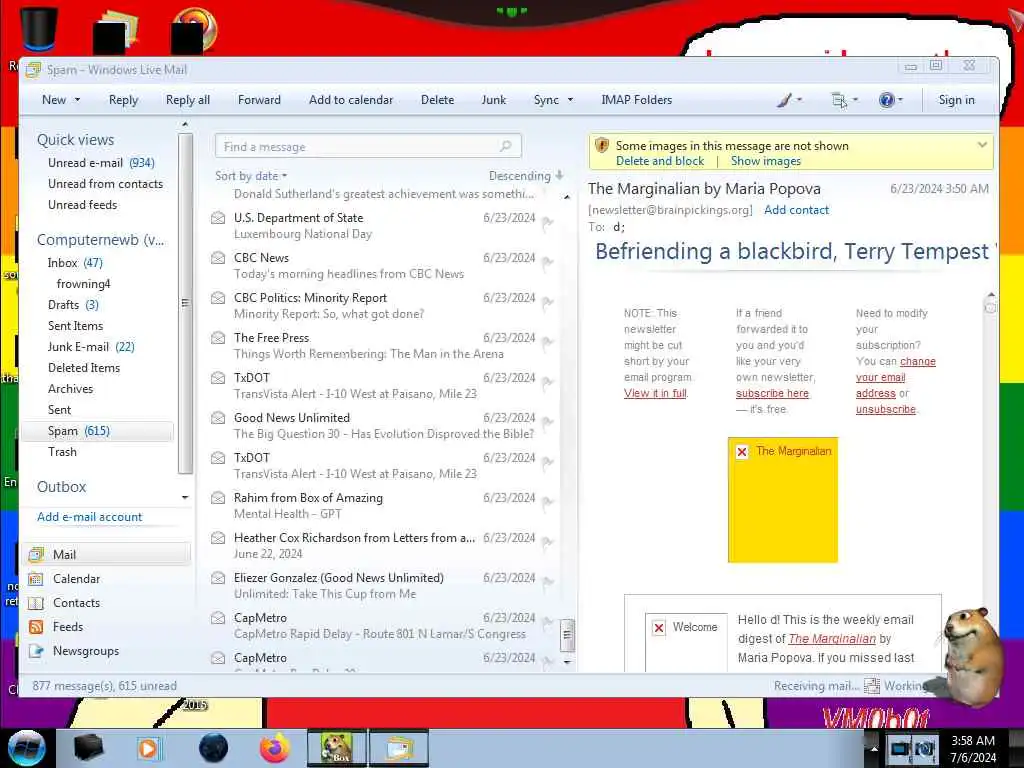Image resolution: width=1024 pixels, height=768 pixels.
Task: Open the Newsgroups icon
Action: pos(37,651)
